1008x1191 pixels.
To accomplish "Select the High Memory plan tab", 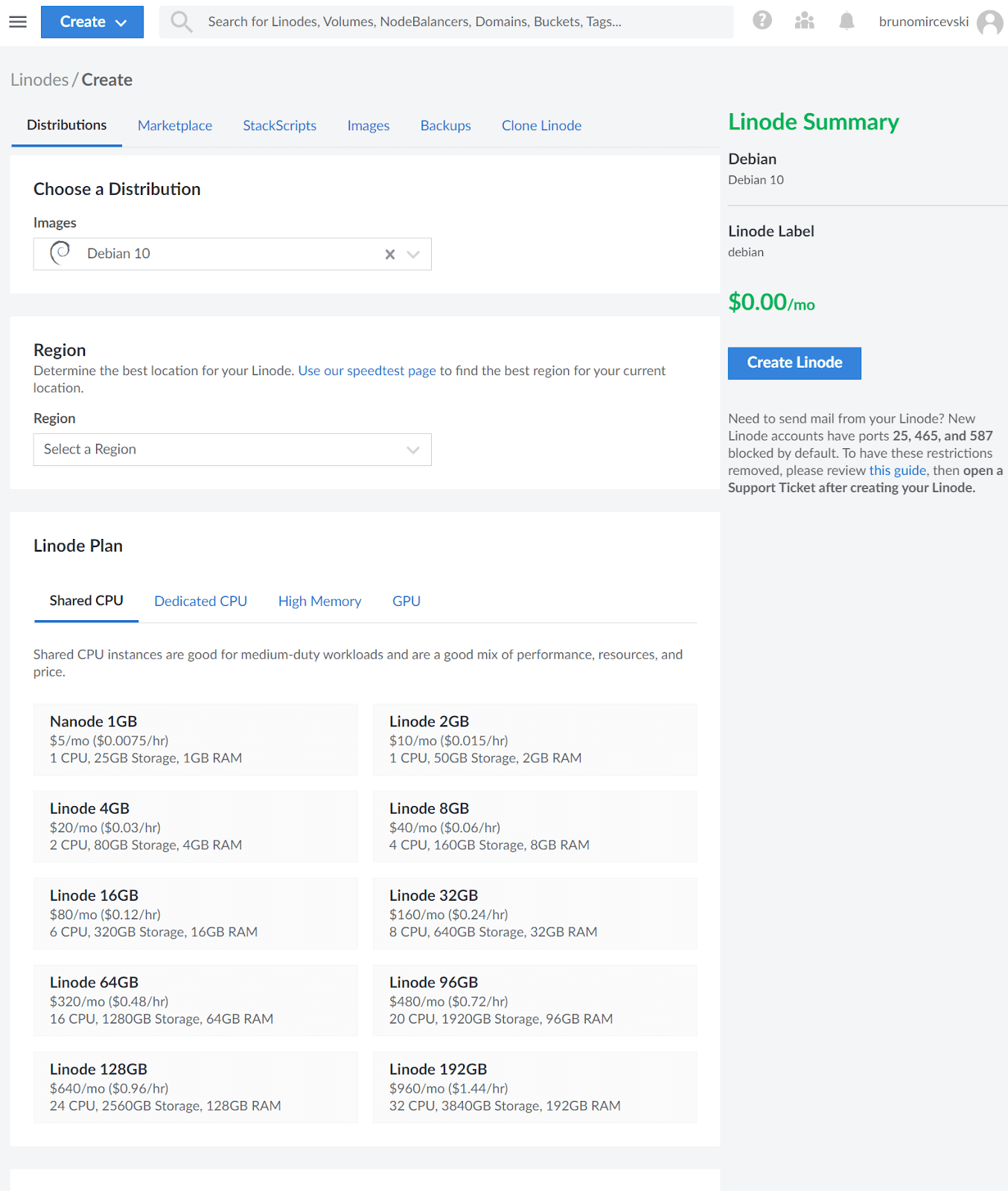I will pyautogui.click(x=320, y=601).
